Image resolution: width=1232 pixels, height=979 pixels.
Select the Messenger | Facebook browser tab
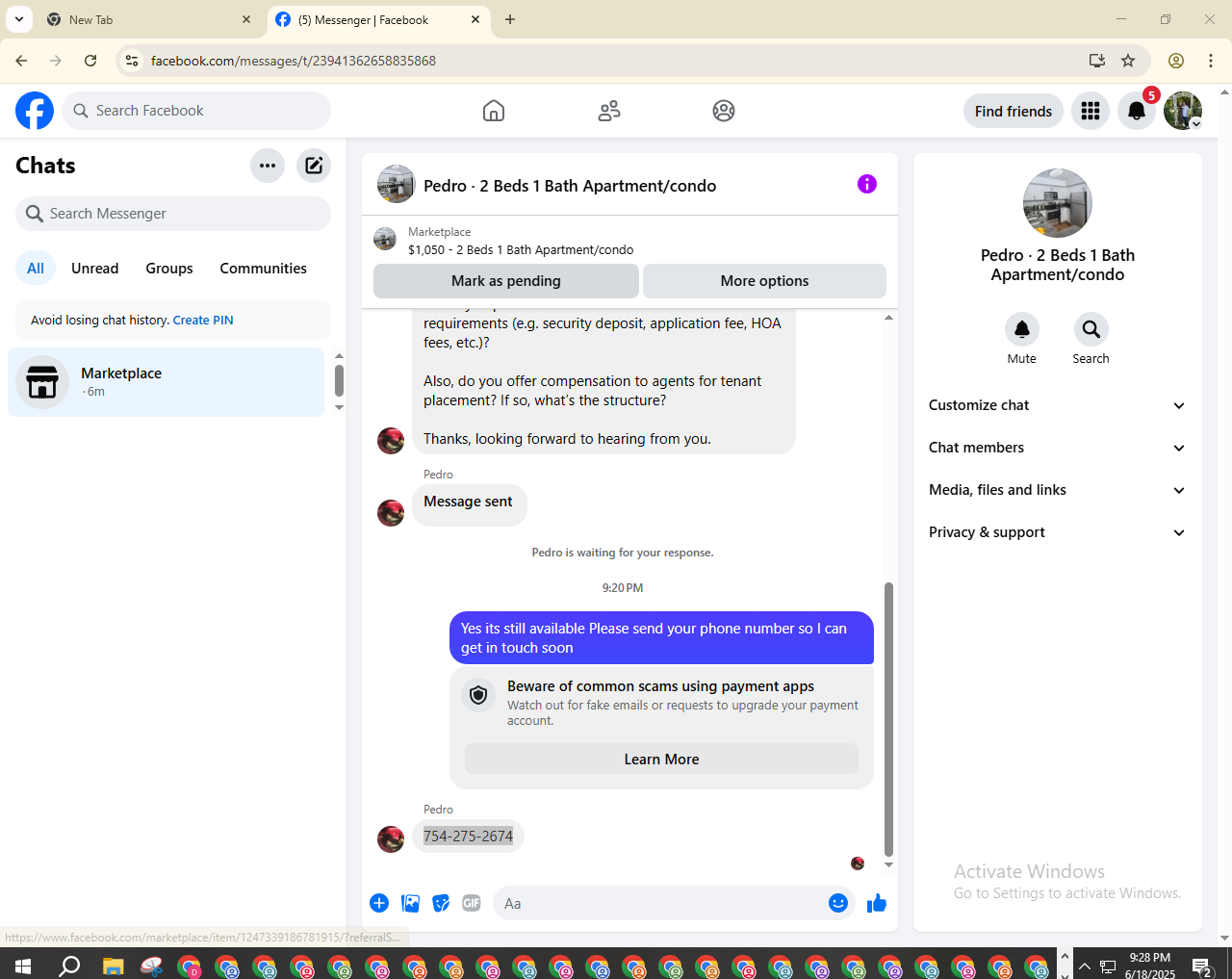pyautogui.click(x=378, y=19)
